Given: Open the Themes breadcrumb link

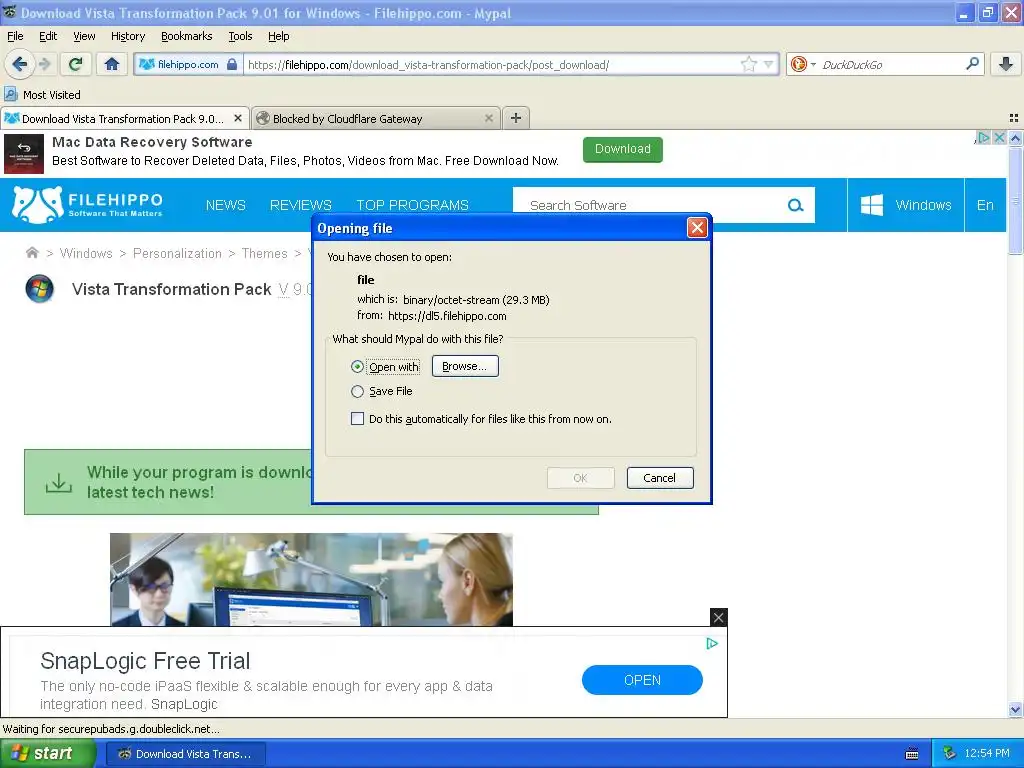Looking at the screenshot, I should (x=264, y=253).
